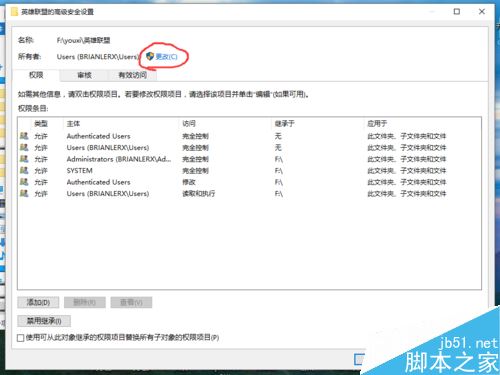
Task: Click the user icon in the Users 完全控制 row
Action: 24,147
